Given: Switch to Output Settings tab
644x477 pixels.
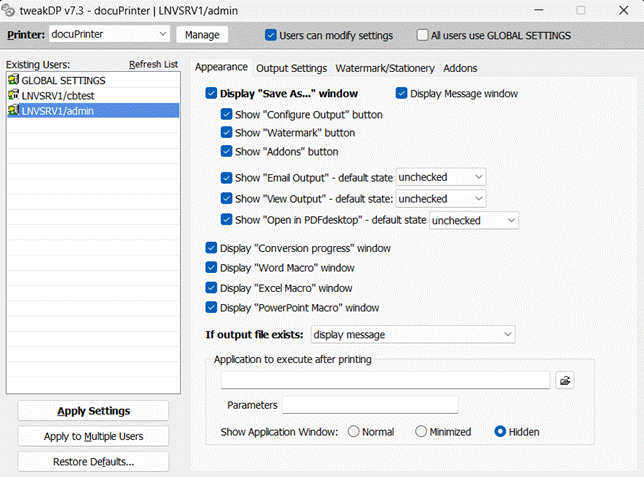Looking at the screenshot, I should 291,68.
